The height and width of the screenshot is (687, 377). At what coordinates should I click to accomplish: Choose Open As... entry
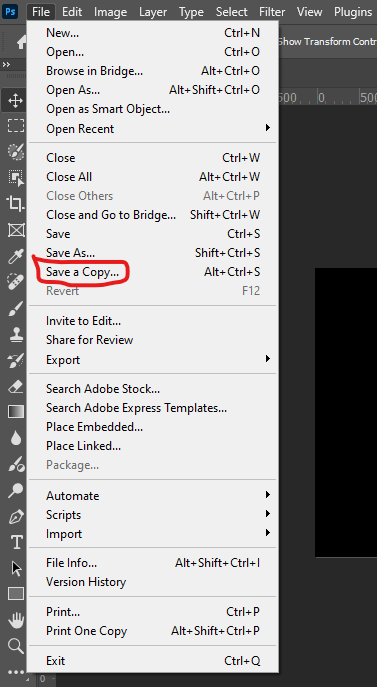(153, 90)
